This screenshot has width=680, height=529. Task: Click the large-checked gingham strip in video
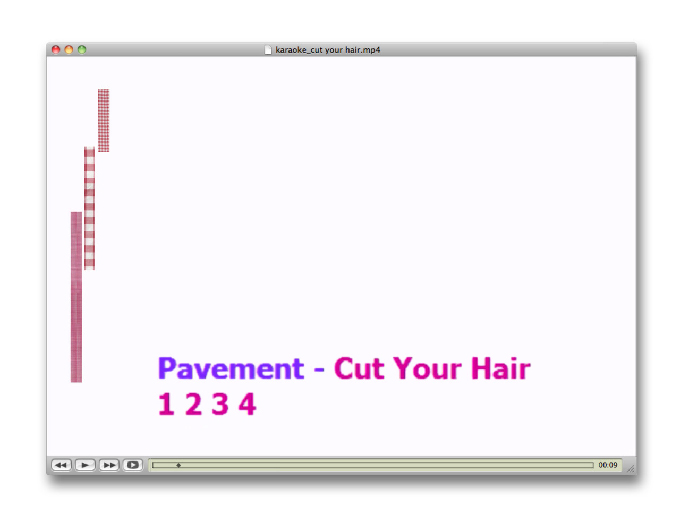89,208
